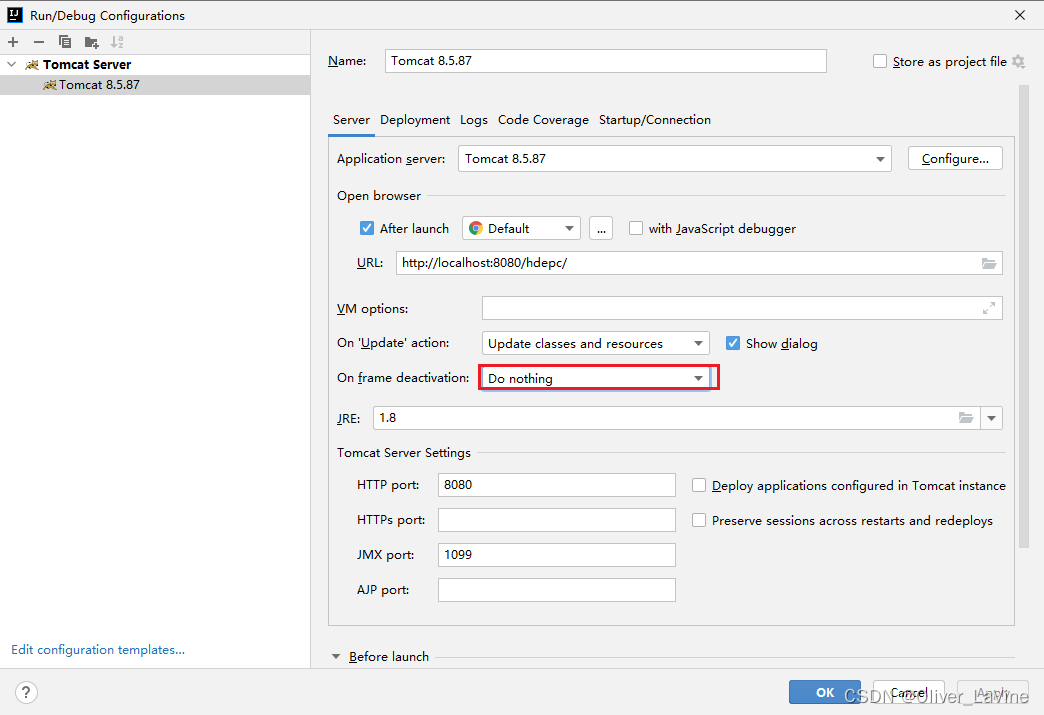Click the Cancel button

tap(908, 692)
